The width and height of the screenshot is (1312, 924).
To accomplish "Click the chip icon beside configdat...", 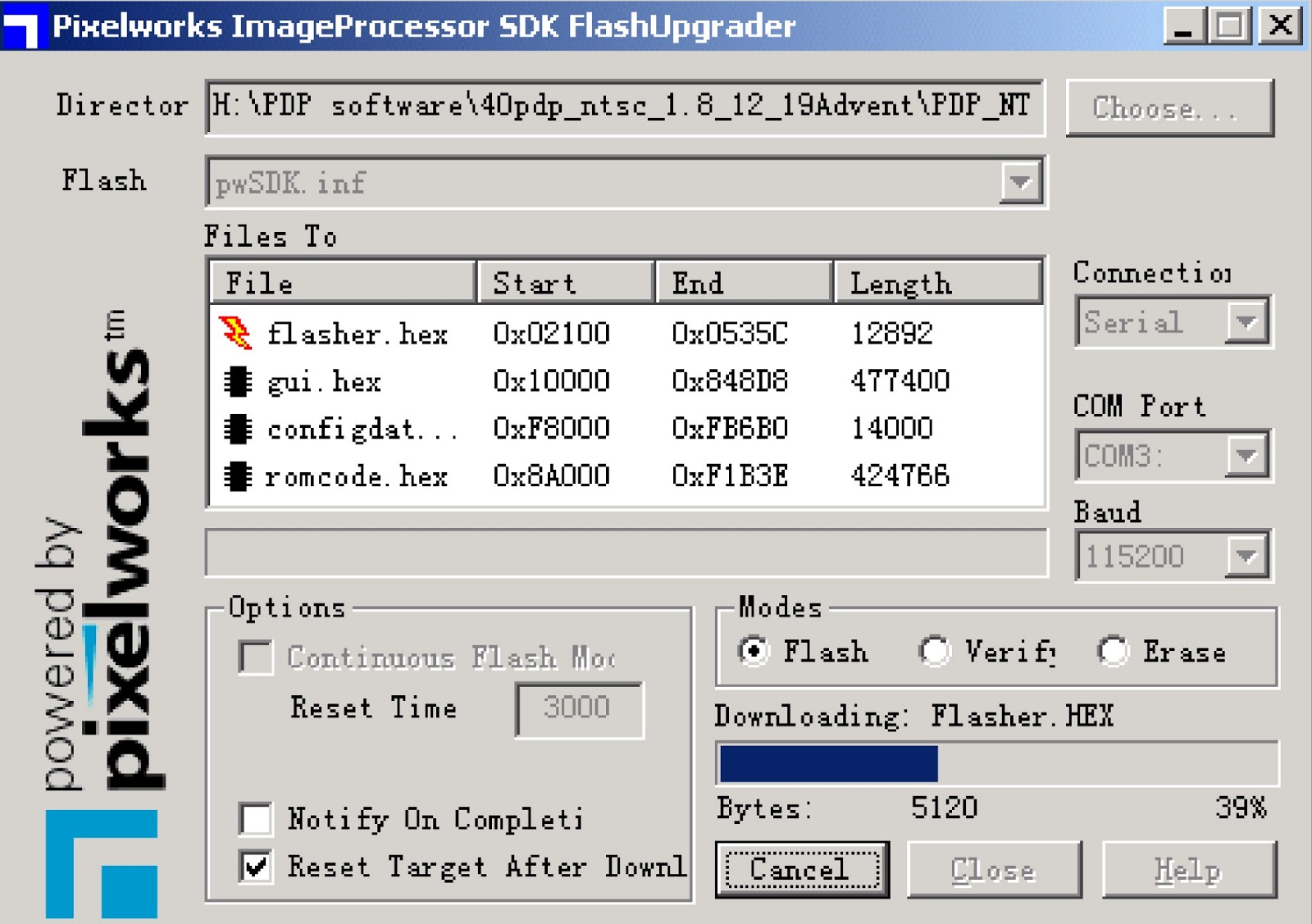I will 238,429.
